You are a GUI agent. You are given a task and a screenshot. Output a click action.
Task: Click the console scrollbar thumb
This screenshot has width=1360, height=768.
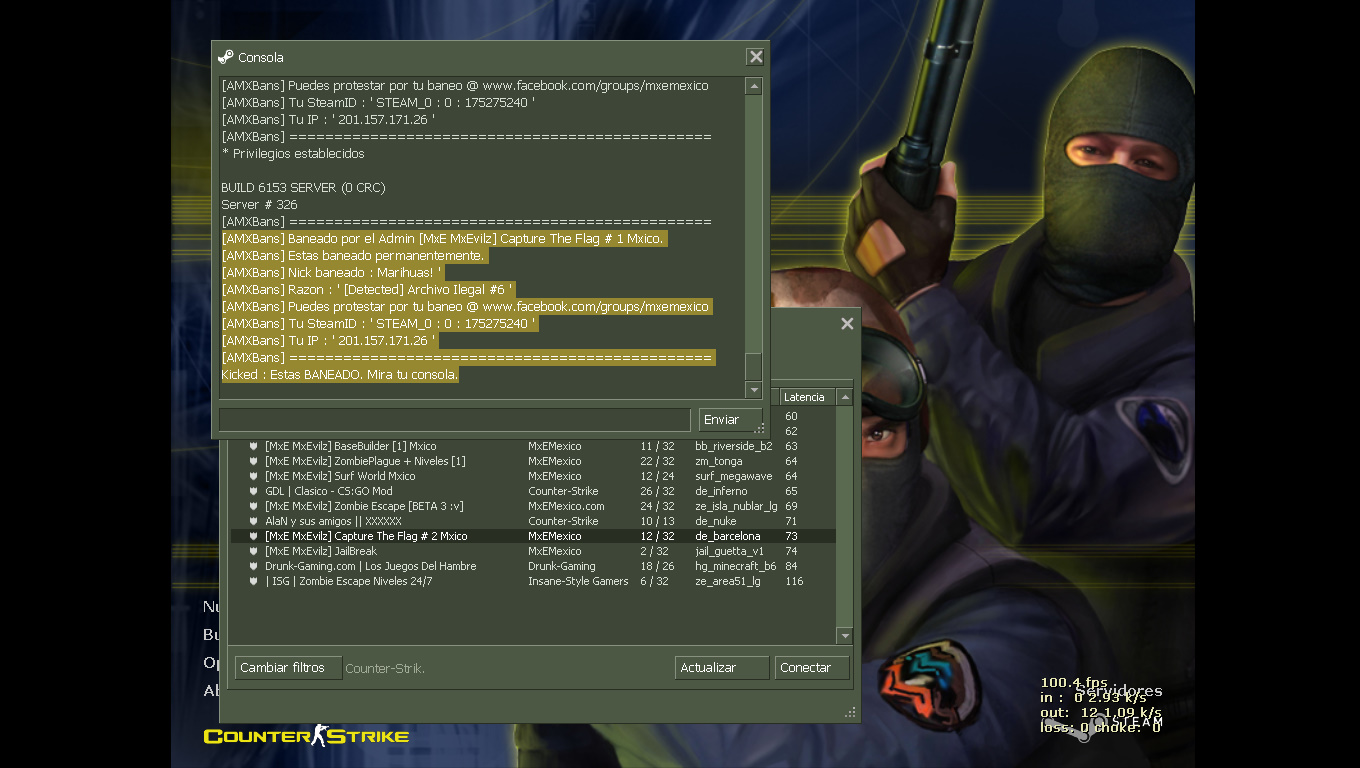coord(754,367)
